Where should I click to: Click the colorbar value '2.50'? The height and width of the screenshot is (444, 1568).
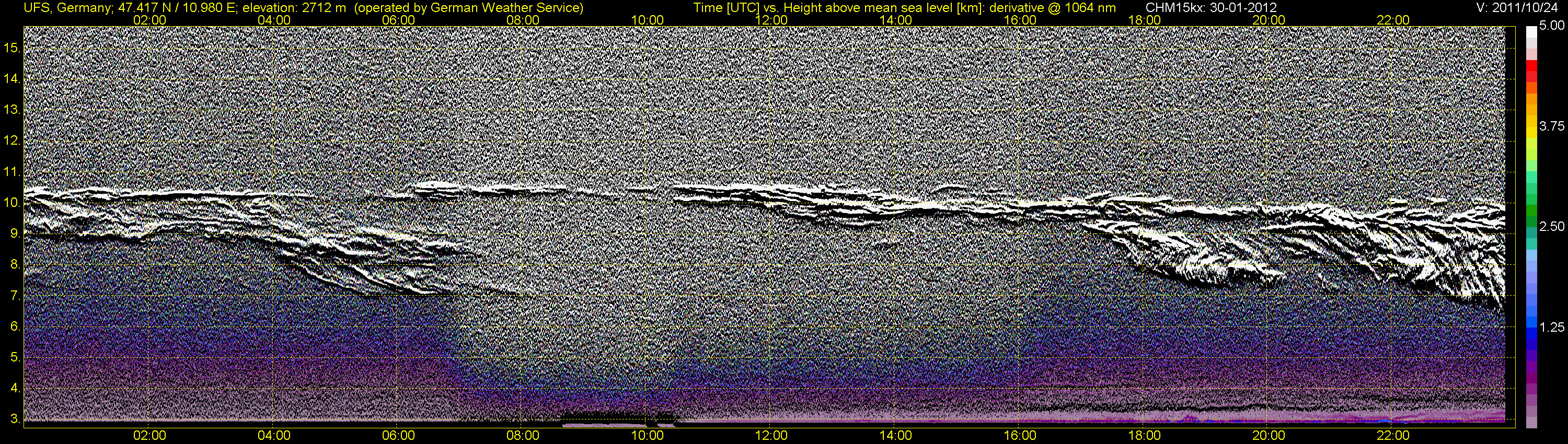pos(1552,226)
